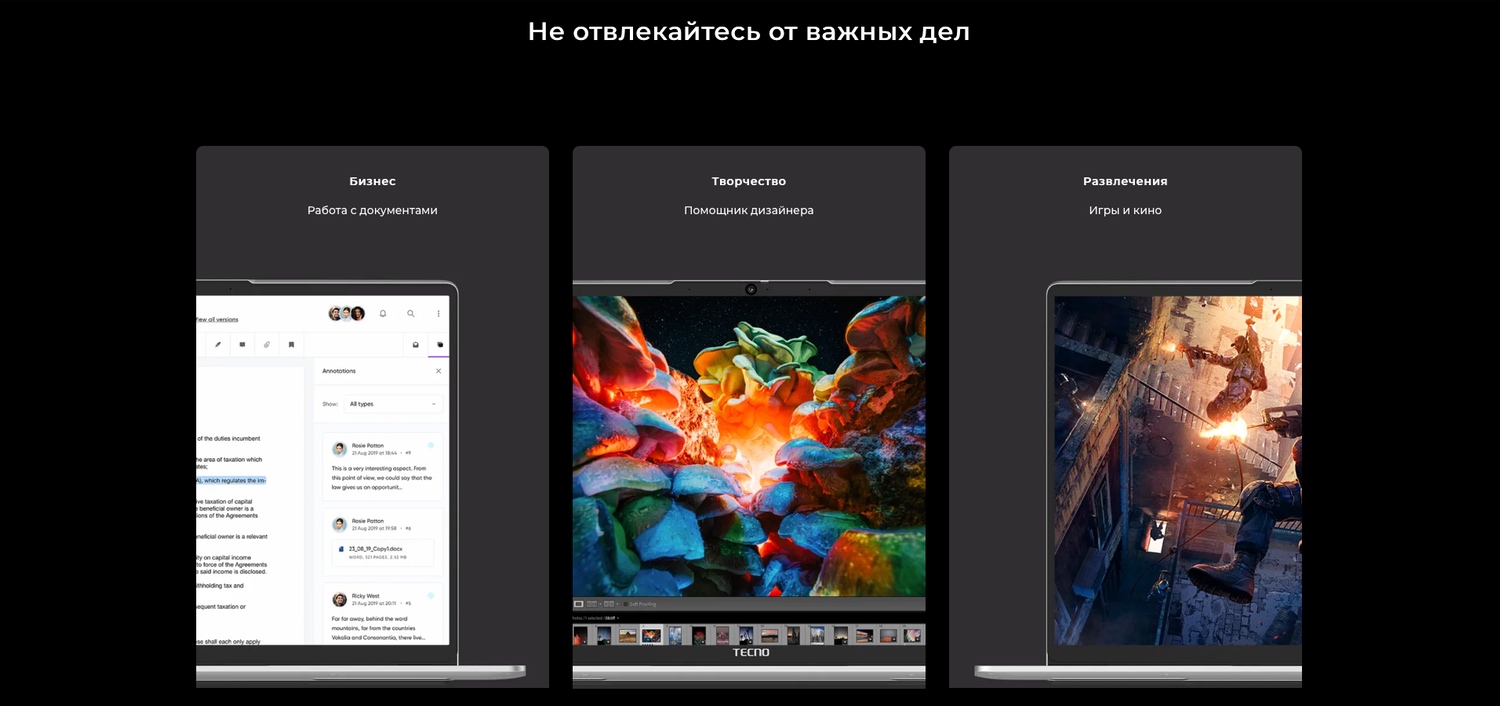Toggle status dot on first Rosie Potton comment
This screenshot has width=1500, height=706.
[x=431, y=445]
